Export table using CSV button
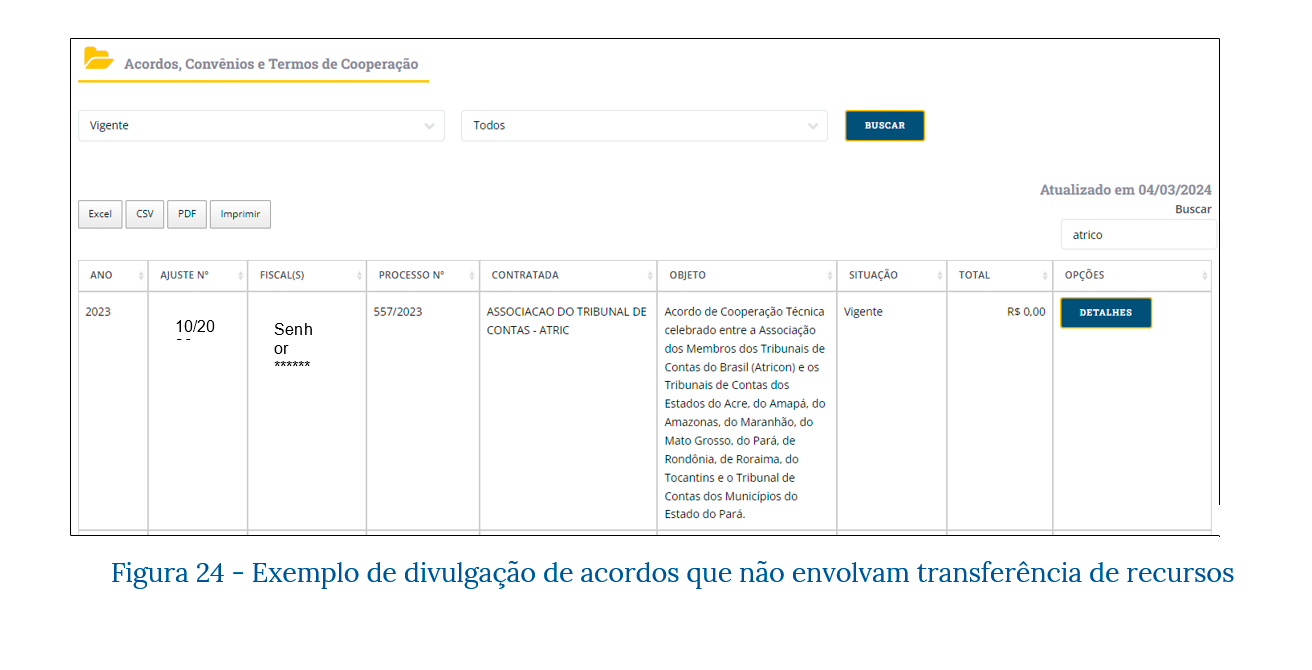The height and width of the screenshot is (670, 1312). click(x=145, y=214)
